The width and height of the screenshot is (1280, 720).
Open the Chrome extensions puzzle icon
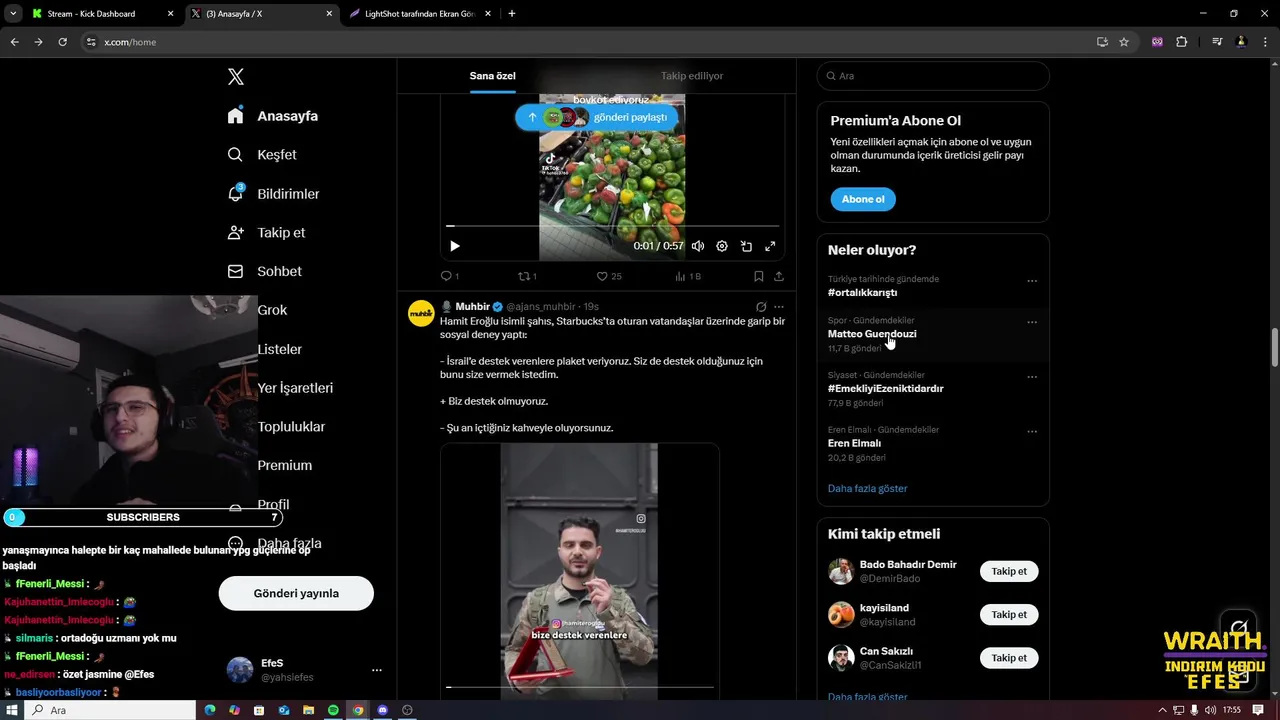coord(1182,42)
